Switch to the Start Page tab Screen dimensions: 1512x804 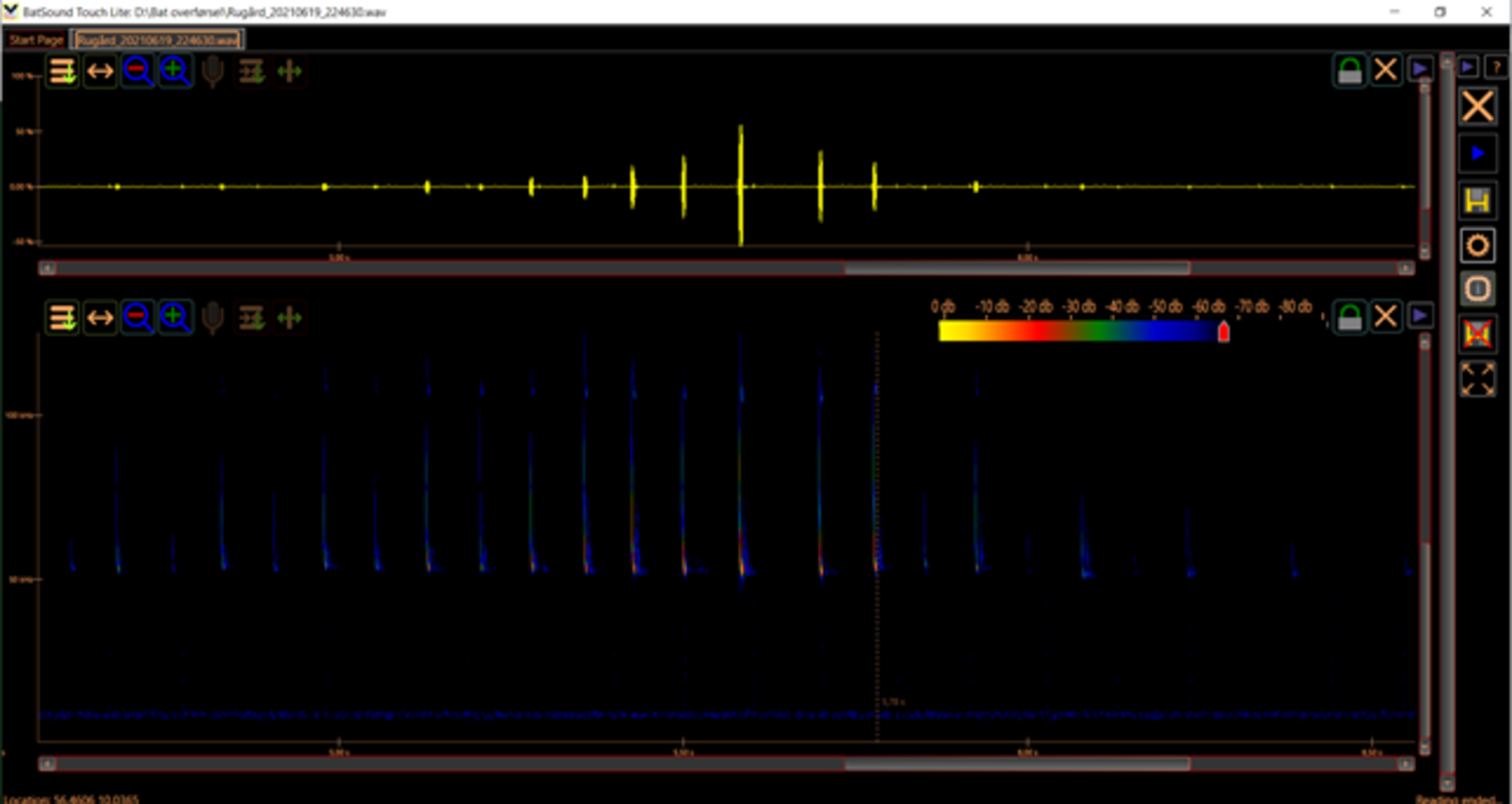pos(36,40)
